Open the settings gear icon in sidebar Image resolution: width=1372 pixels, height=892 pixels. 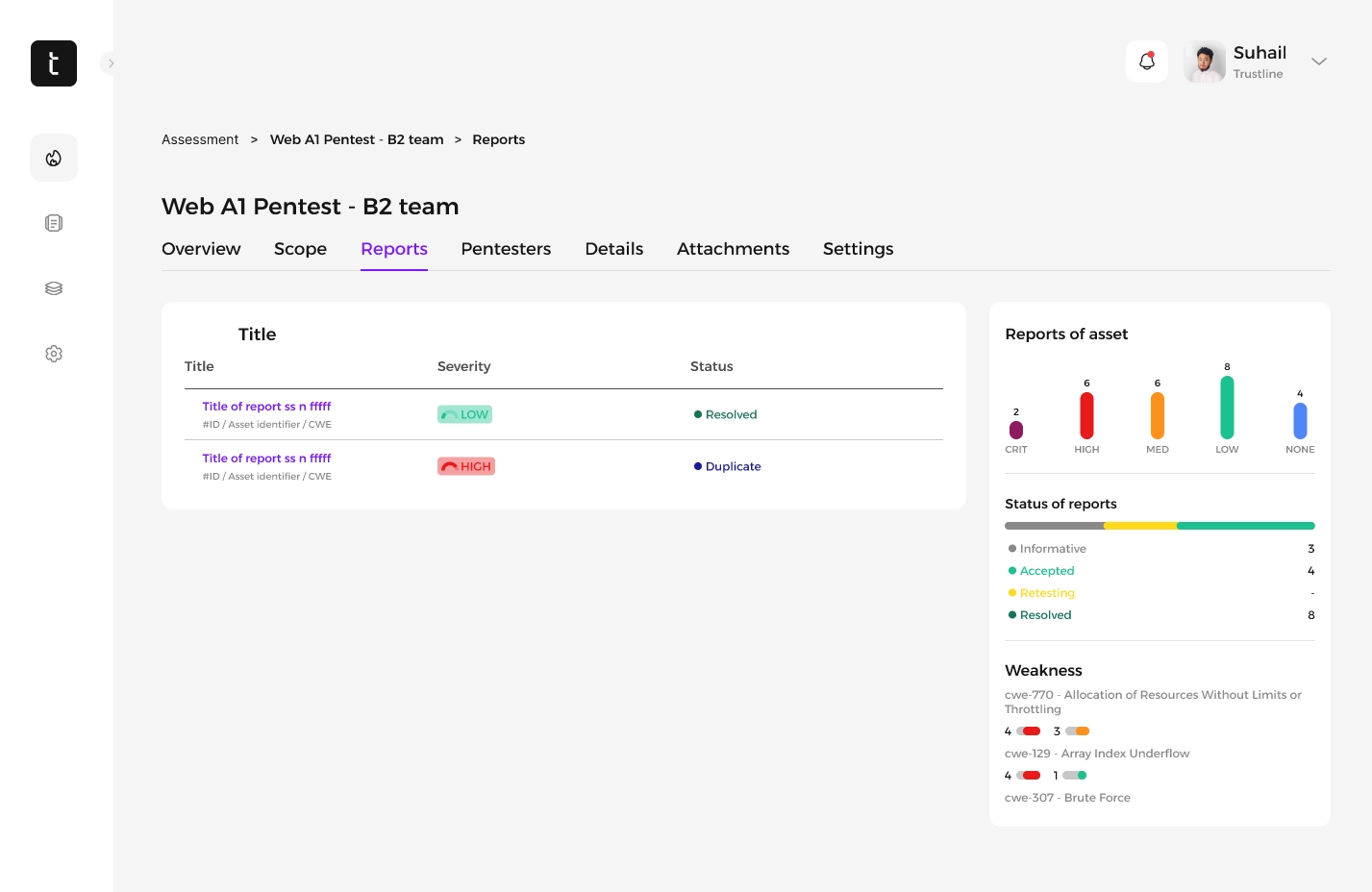(54, 354)
